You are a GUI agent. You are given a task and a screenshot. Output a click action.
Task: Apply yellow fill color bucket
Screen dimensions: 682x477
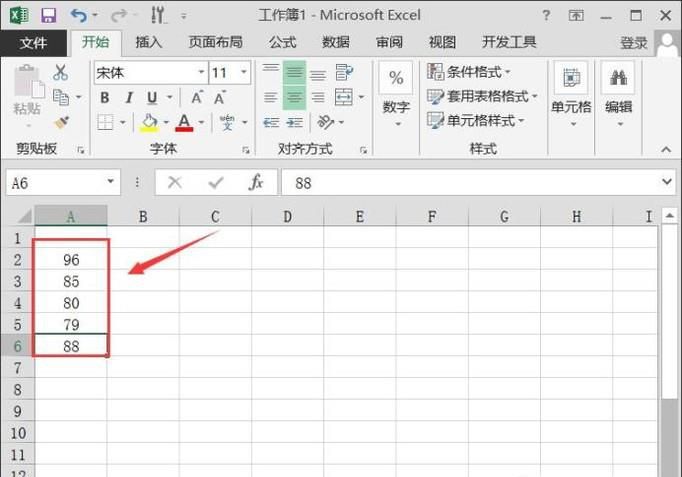149,122
